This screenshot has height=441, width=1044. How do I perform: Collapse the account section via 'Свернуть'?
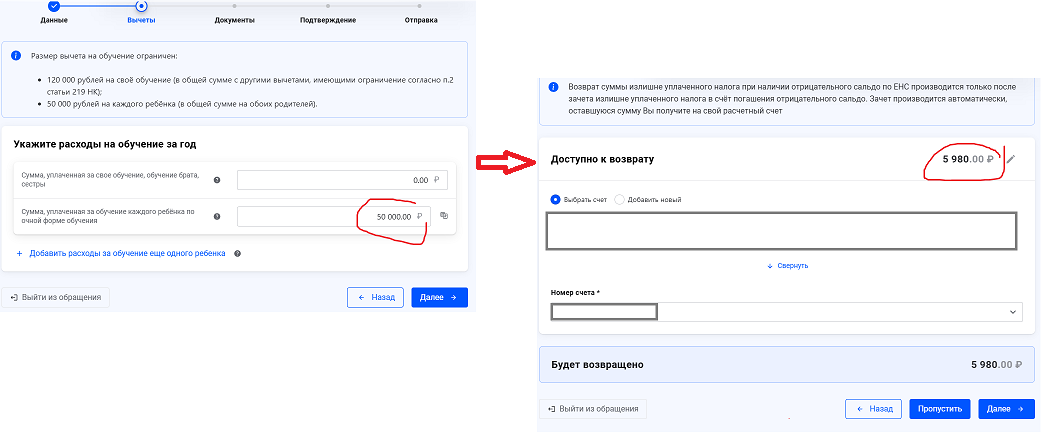click(x=788, y=266)
